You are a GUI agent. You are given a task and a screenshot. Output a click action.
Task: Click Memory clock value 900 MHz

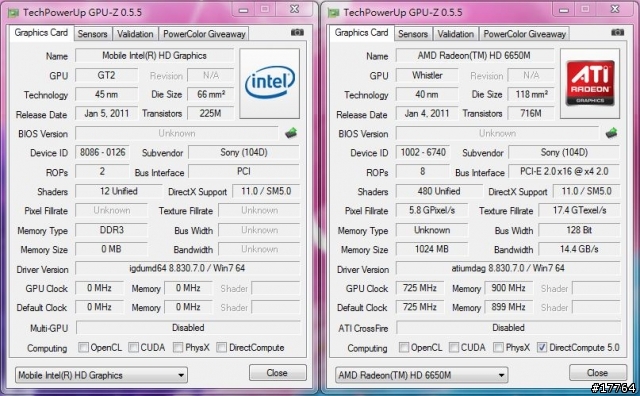coord(509,288)
